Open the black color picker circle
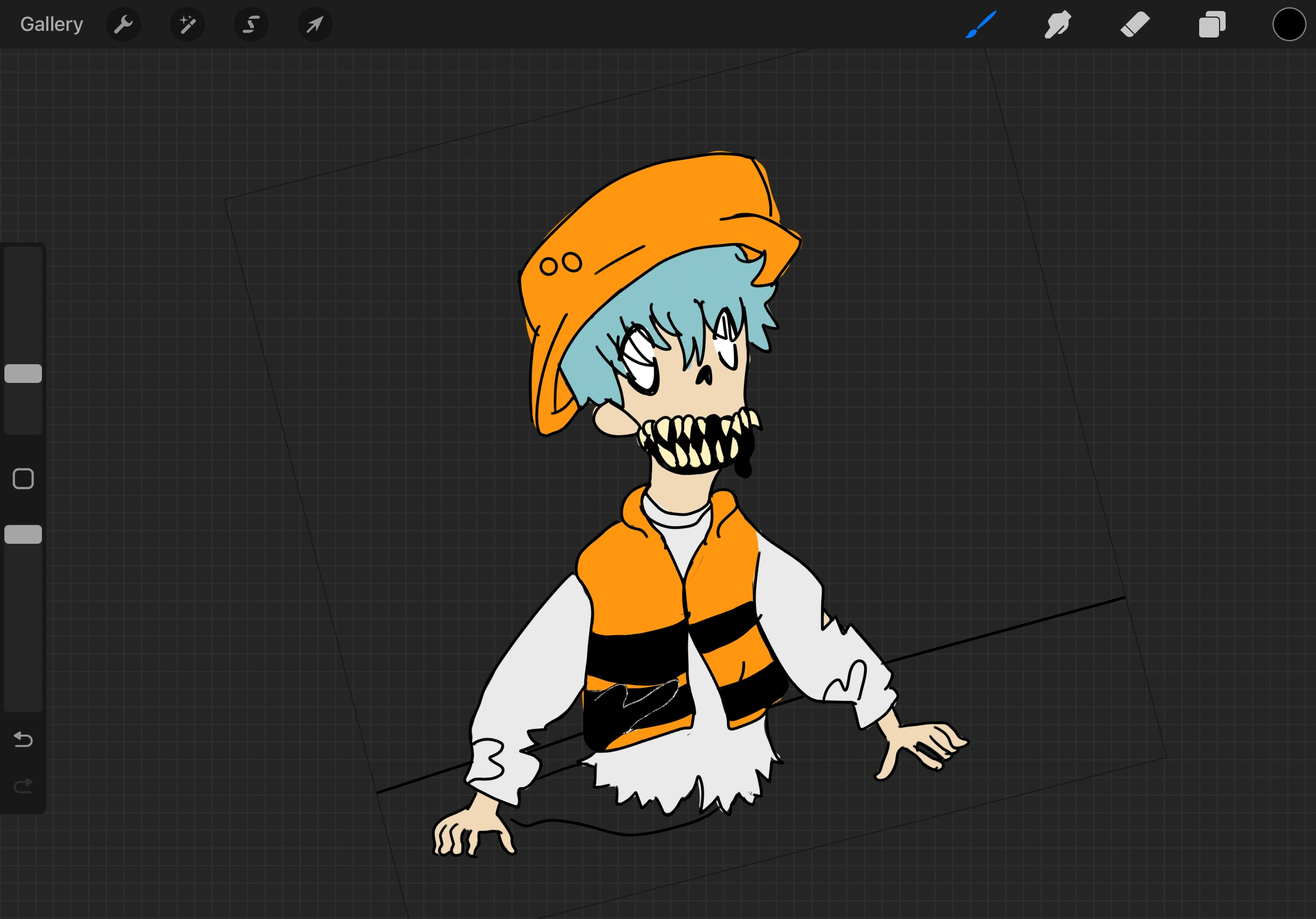Image resolution: width=1316 pixels, height=919 pixels. tap(1288, 24)
